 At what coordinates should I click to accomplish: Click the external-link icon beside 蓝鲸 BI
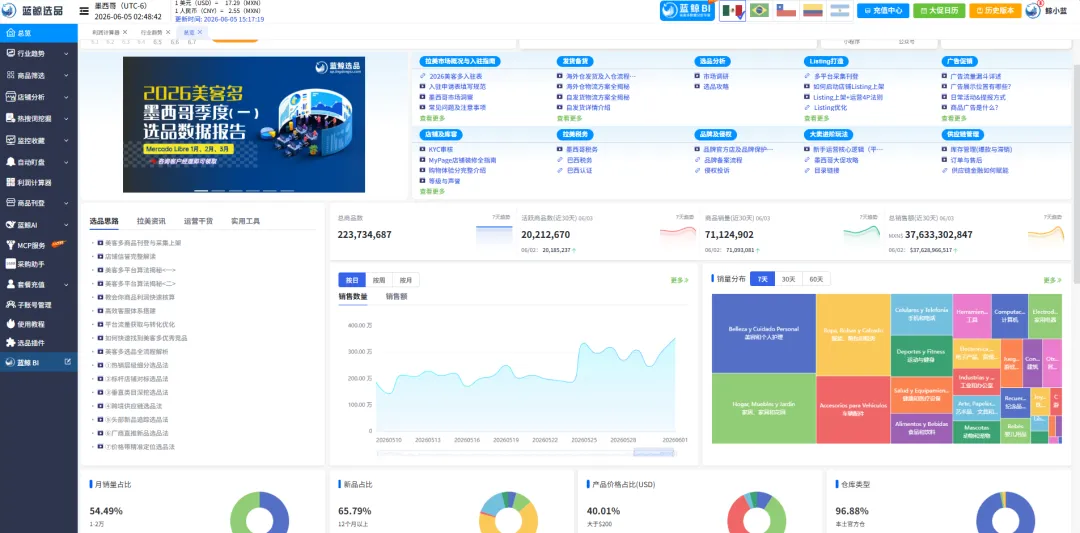click(x=67, y=362)
